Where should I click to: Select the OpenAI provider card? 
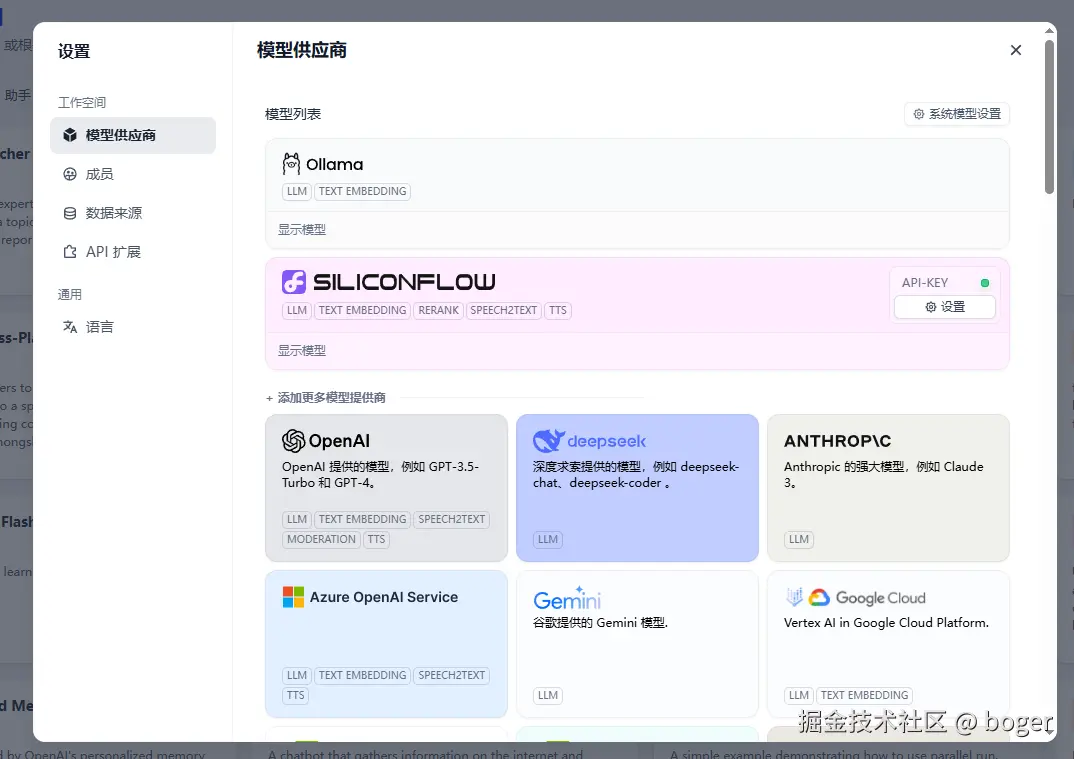point(386,488)
